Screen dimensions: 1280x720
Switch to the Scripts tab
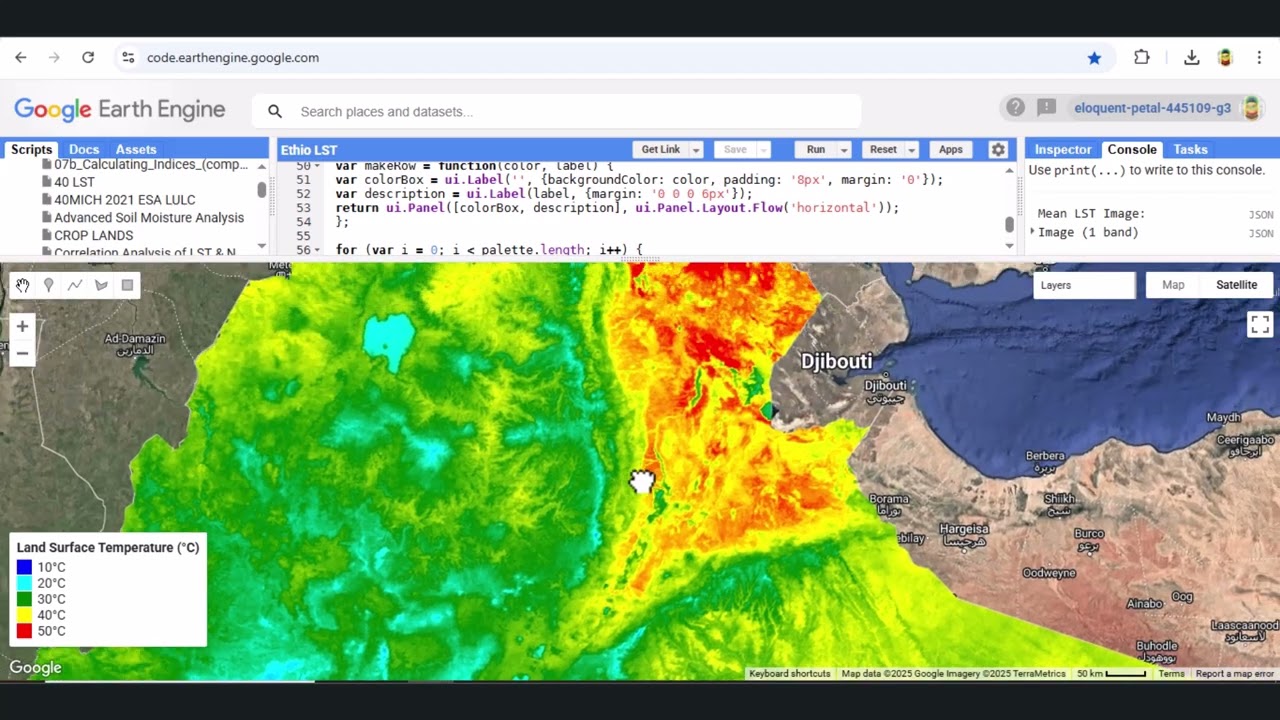[x=31, y=149]
